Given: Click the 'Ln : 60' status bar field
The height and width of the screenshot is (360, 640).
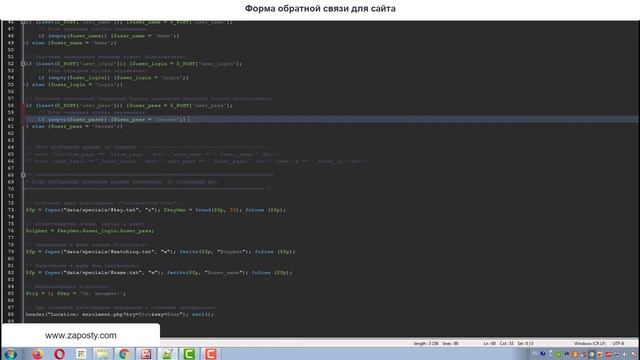Looking at the screenshot, I should (489, 344).
